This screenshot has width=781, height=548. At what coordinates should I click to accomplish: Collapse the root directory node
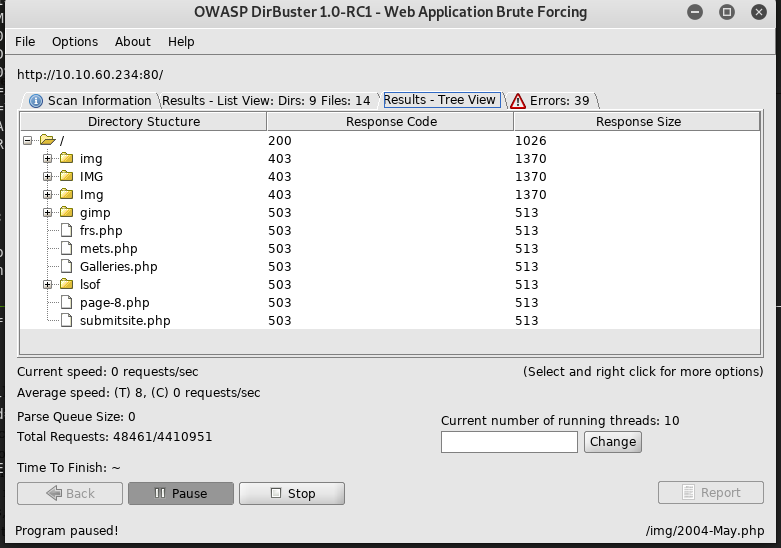click(x=28, y=141)
